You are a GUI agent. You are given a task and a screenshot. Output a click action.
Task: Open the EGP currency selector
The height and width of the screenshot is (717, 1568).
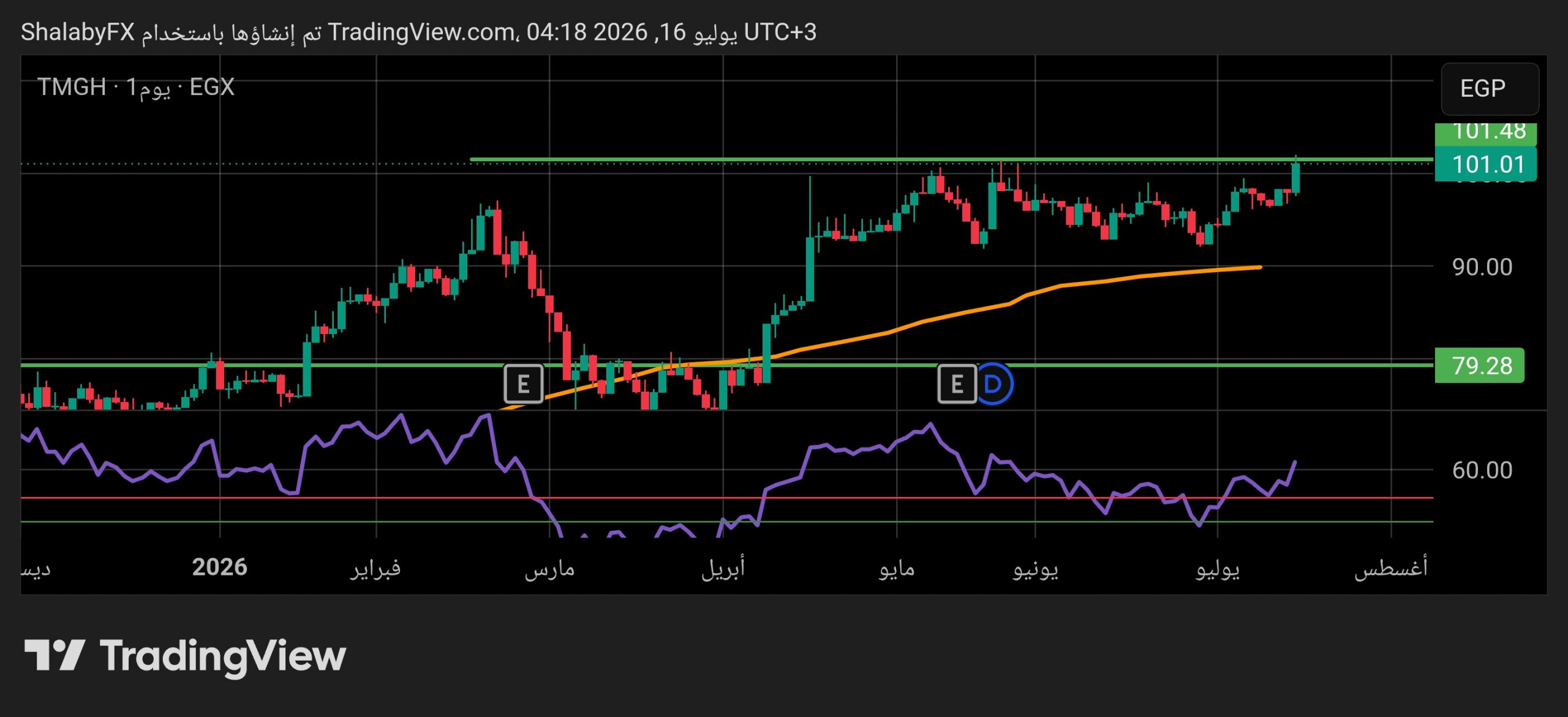tap(1490, 89)
